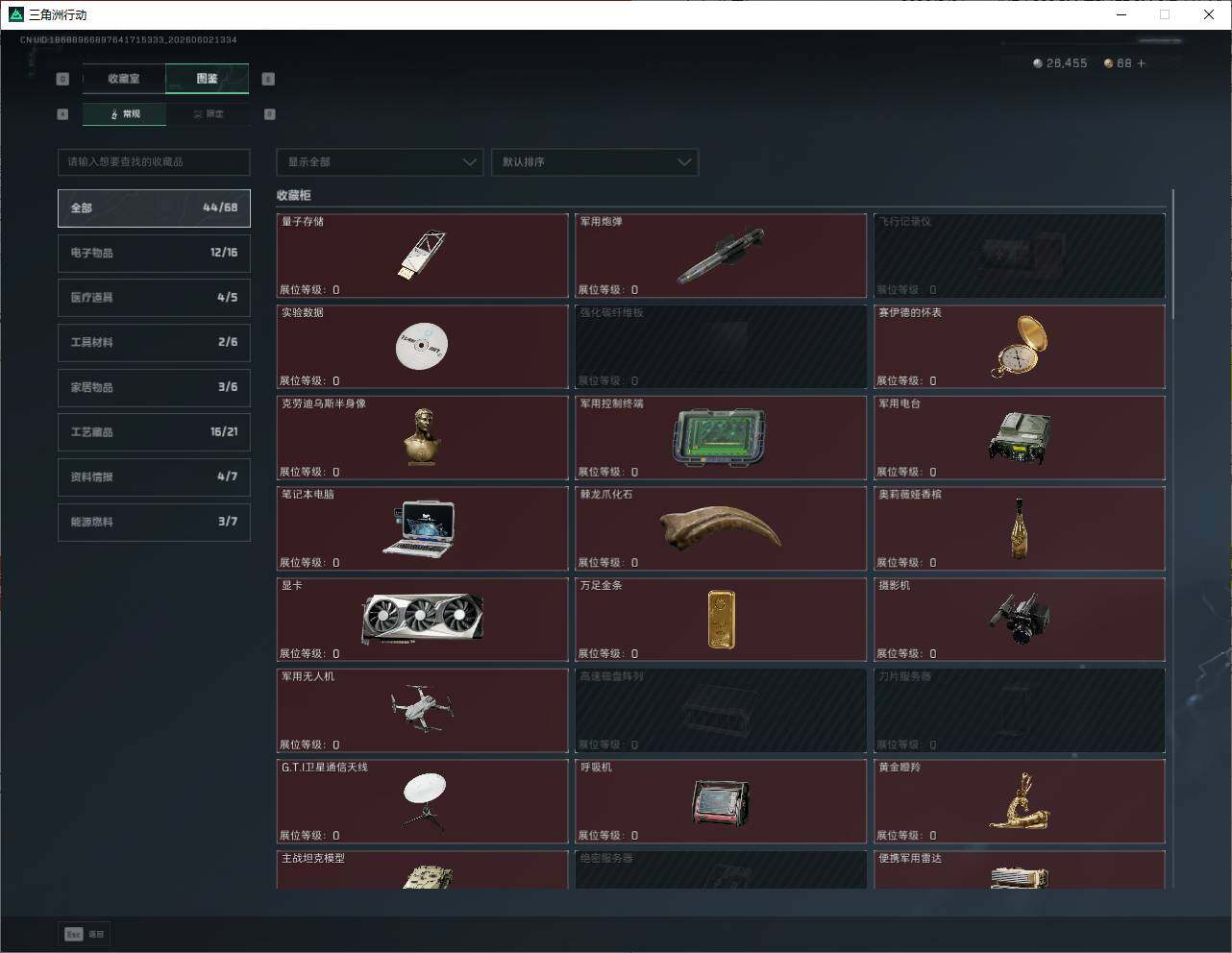The image size is (1232, 953).
Task: Select the 笔记本电脑 laptop item
Action: pyautogui.click(x=422, y=528)
